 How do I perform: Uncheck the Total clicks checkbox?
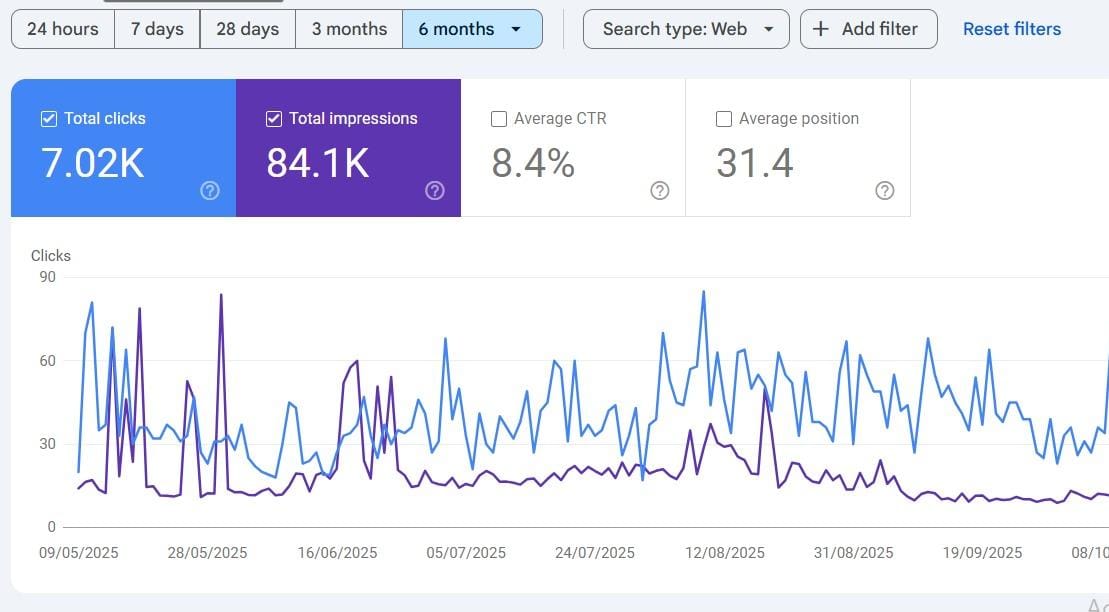pyautogui.click(x=48, y=119)
